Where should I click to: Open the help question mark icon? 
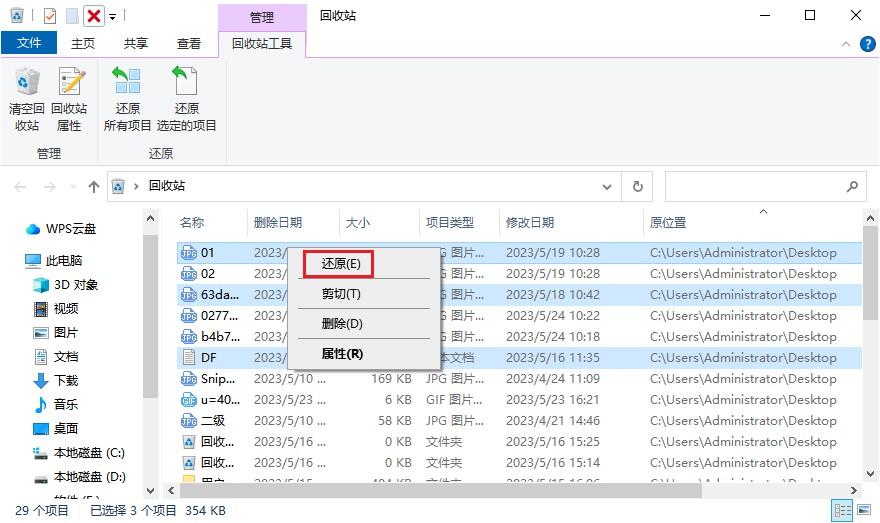tap(868, 44)
